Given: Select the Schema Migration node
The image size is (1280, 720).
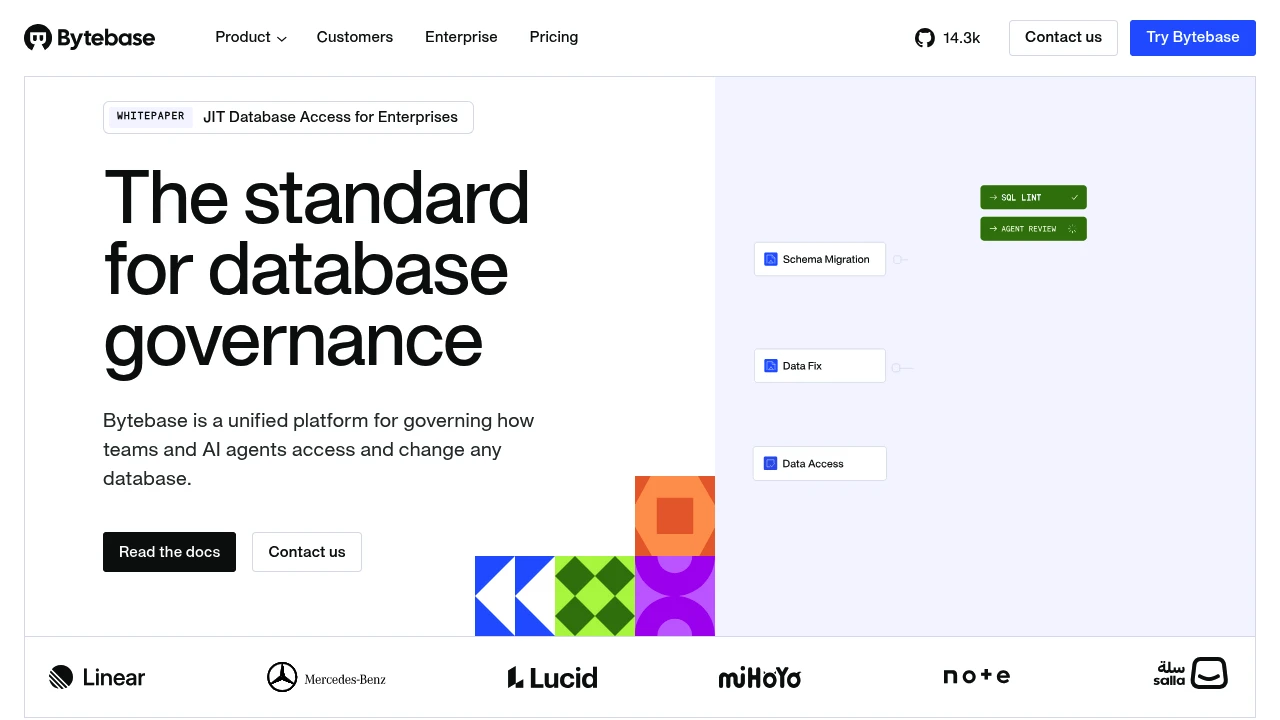Looking at the screenshot, I should 820,259.
